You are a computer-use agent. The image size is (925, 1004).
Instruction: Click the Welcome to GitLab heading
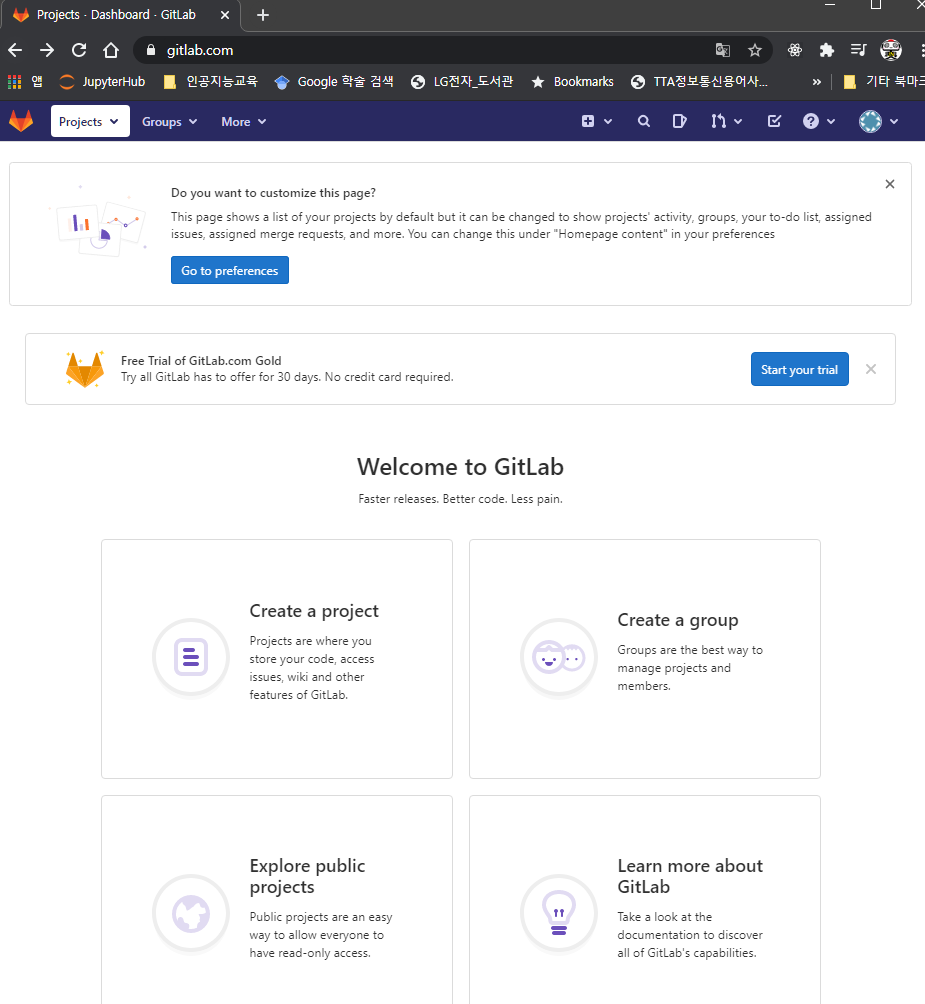tap(460, 467)
